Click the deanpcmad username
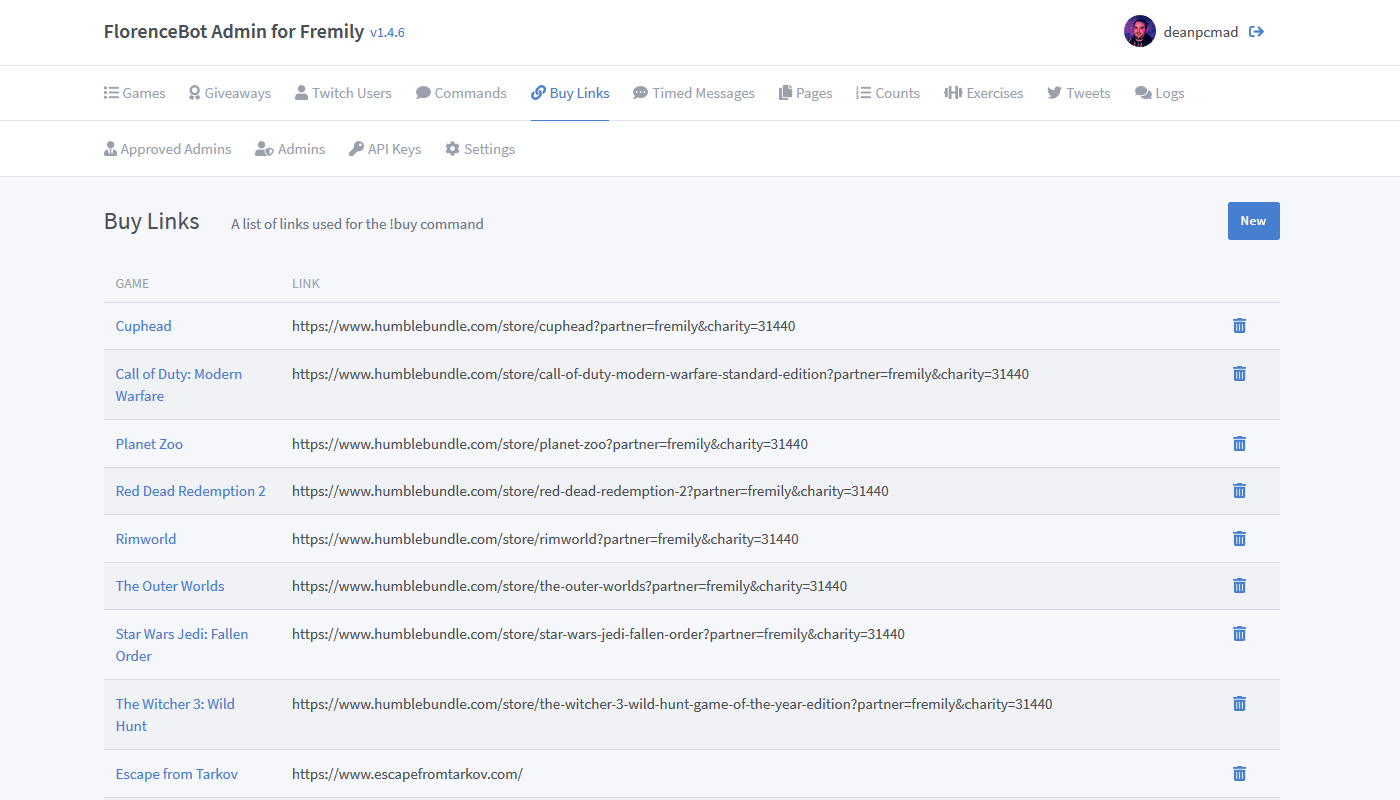The image size is (1400, 800). click(x=1201, y=32)
